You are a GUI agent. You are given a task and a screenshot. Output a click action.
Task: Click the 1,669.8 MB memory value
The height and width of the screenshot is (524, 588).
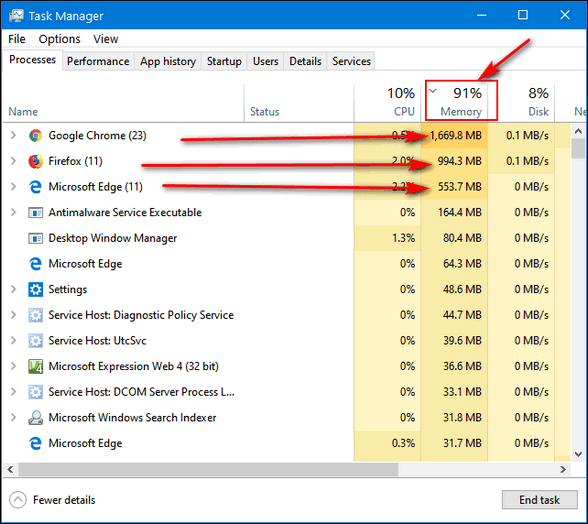point(456,135)
